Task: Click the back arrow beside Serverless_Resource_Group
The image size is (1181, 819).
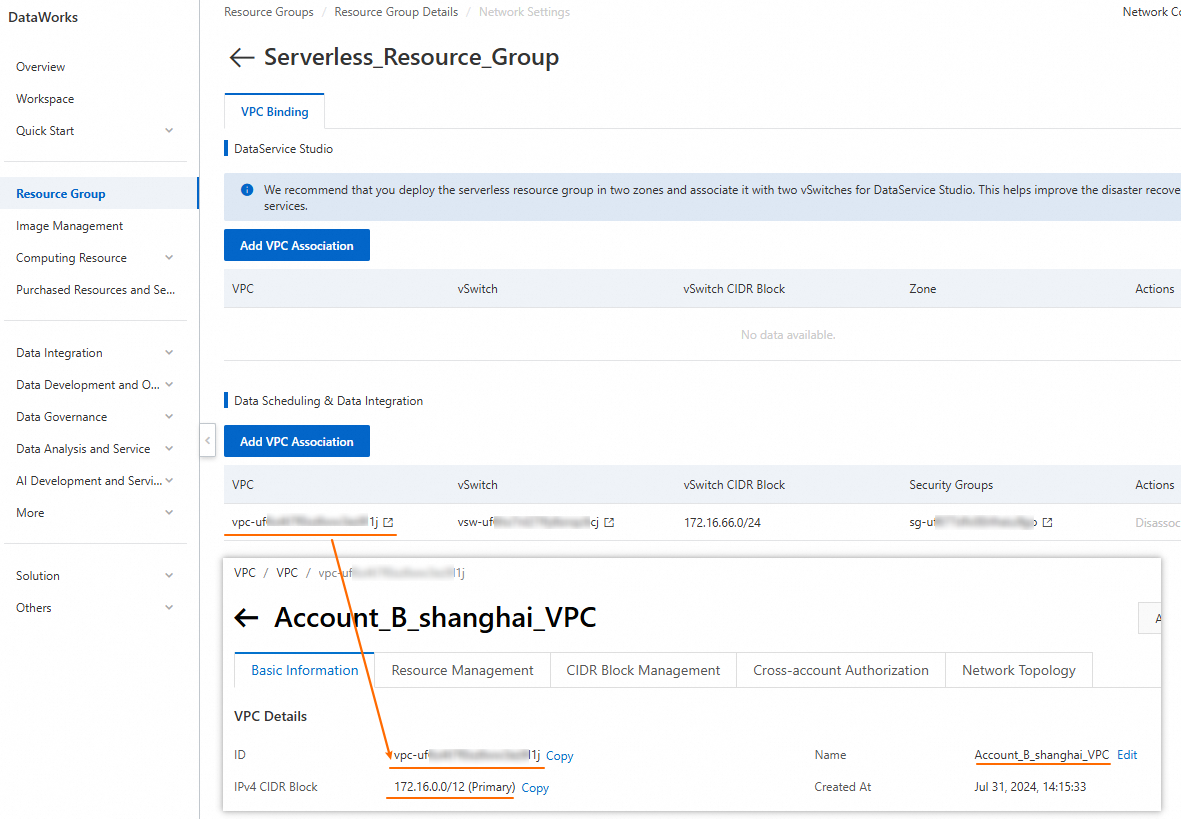Action: [241, 58]
